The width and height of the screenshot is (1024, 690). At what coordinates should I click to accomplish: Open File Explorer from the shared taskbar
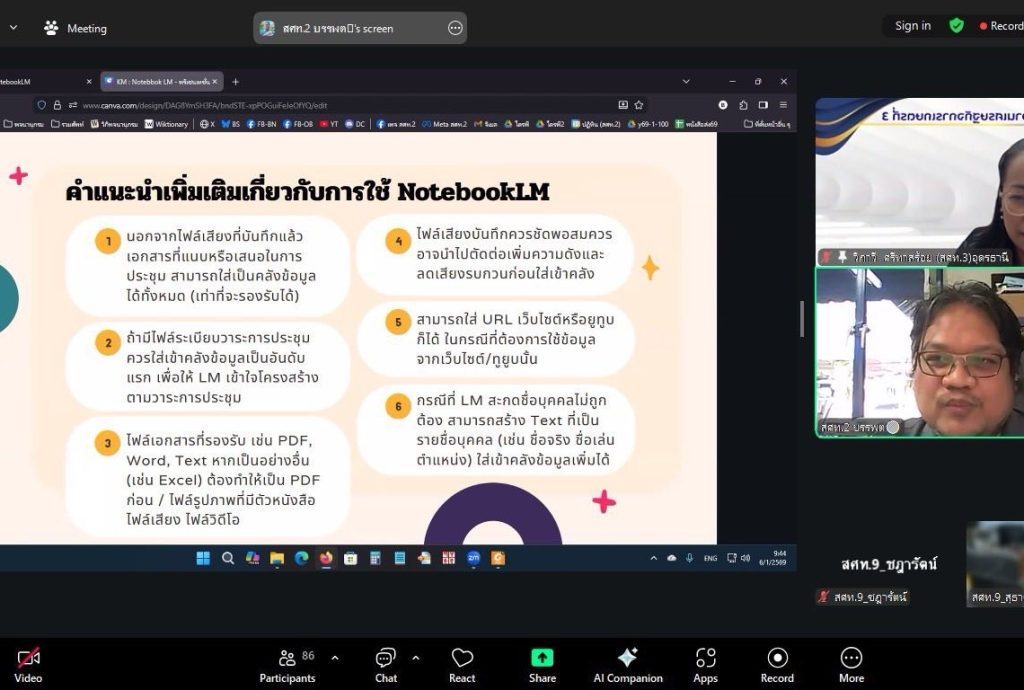pos(277,558)
